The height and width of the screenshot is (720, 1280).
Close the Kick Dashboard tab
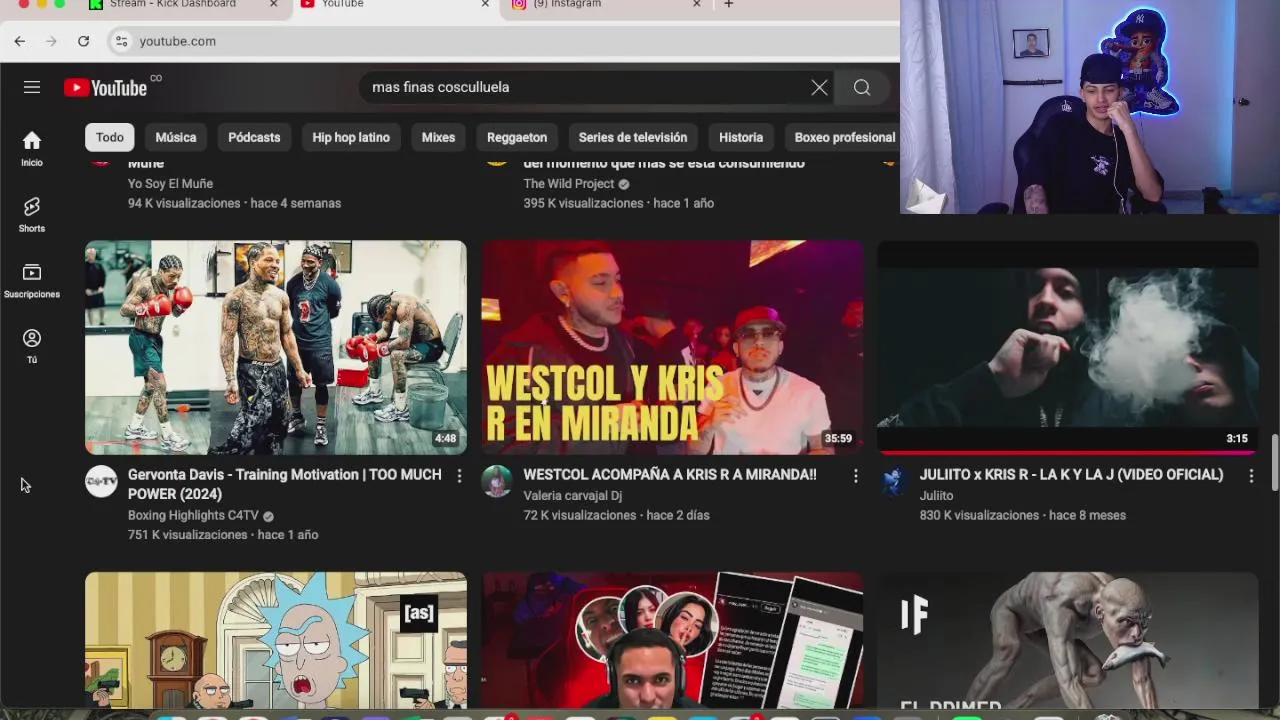[x=274, y=4]
